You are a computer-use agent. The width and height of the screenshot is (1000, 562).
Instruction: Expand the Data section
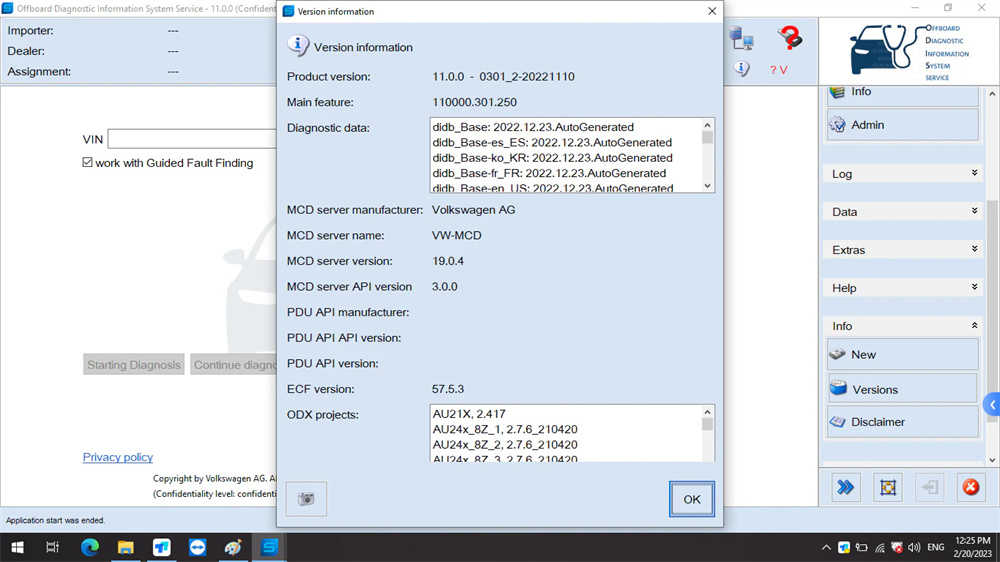(902, 212)
